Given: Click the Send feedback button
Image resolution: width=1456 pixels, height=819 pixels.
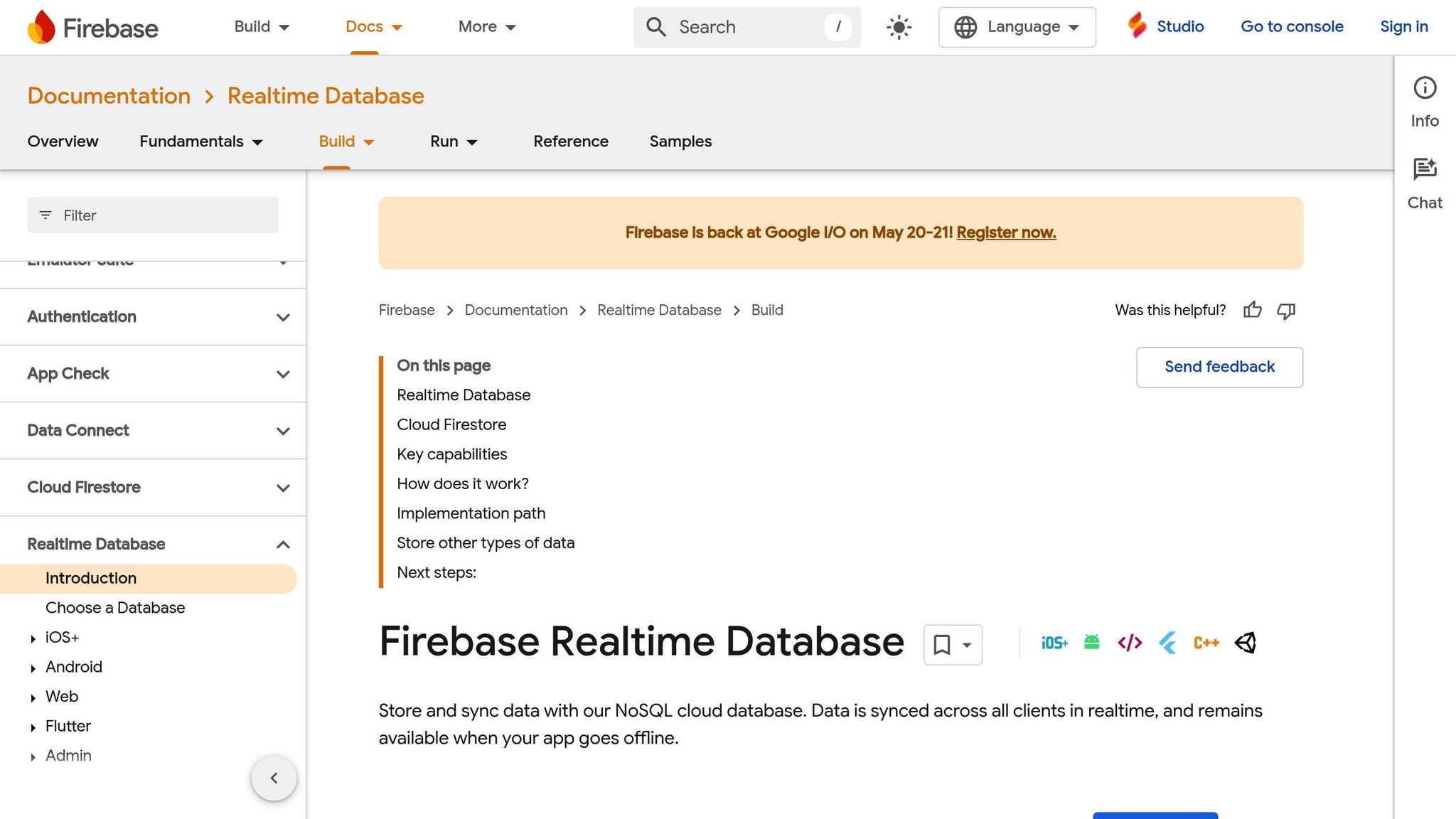Looking at the screenshot, I should [1219, 367].
